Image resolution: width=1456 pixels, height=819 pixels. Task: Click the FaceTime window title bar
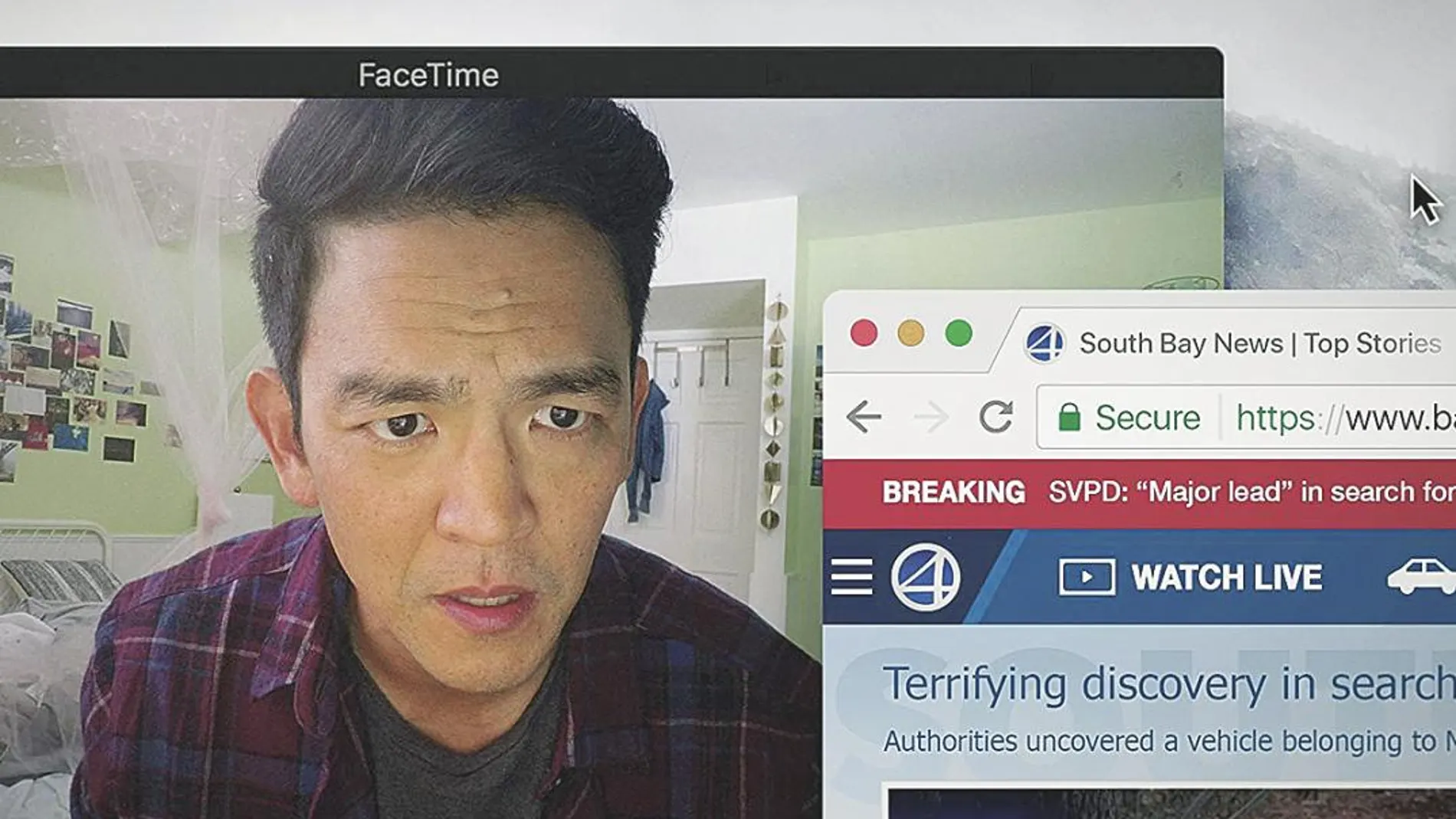[612, 74]
